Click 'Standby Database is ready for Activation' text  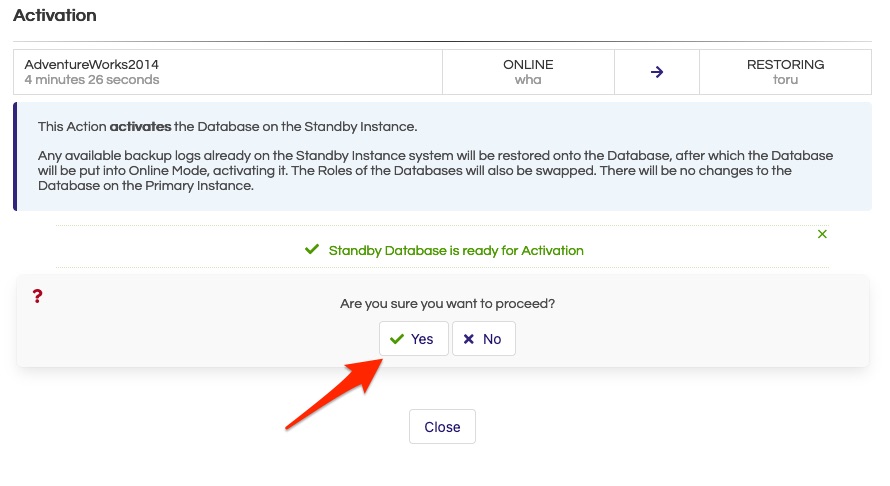(x=456, y=250)
